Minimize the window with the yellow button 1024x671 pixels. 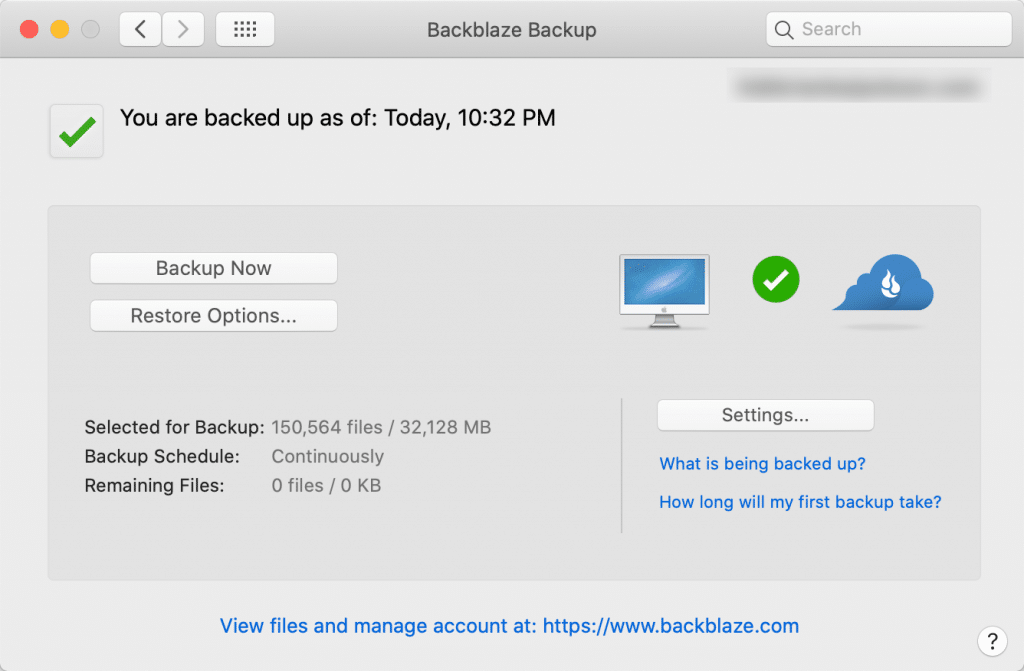[59, 30]
